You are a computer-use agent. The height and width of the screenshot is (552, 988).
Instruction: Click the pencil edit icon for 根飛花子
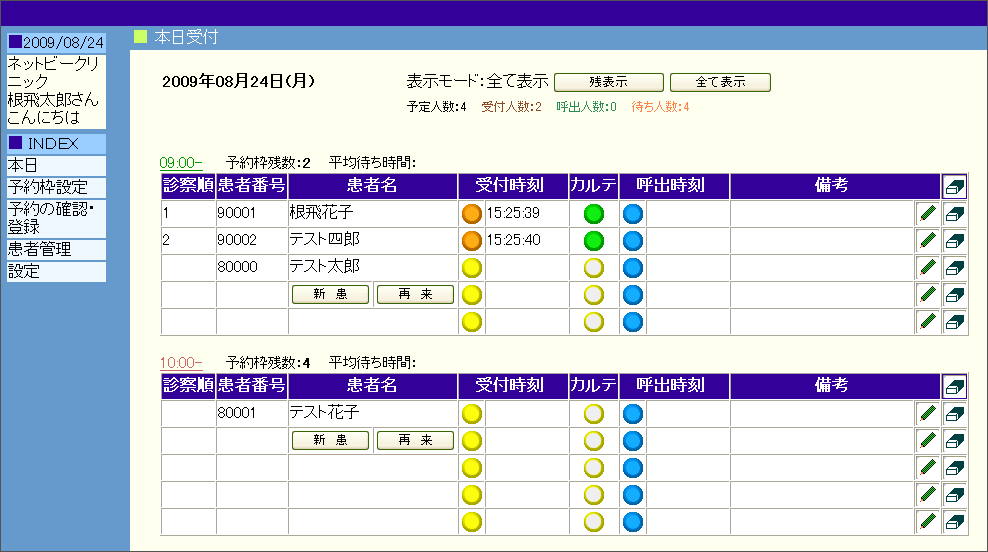click(x=927, y=214)
